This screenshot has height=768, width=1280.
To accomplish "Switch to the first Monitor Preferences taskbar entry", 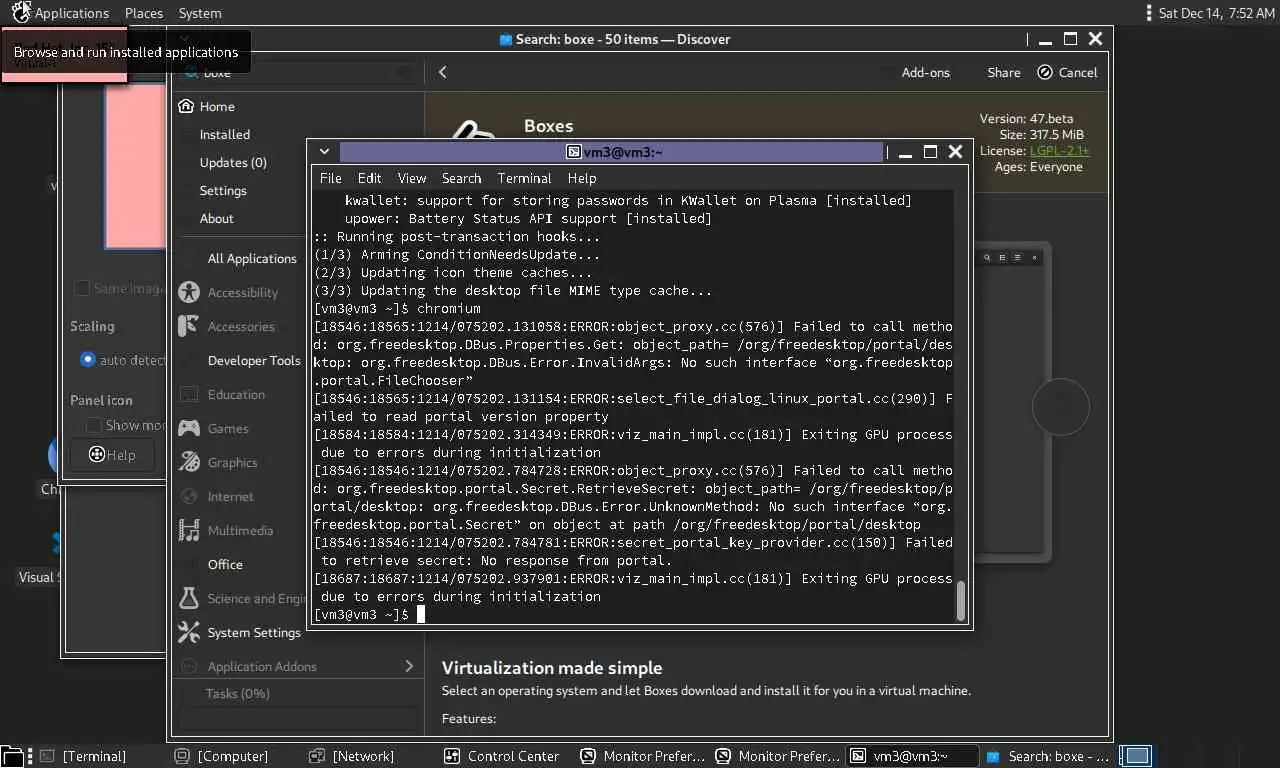I will pos(643,756).
